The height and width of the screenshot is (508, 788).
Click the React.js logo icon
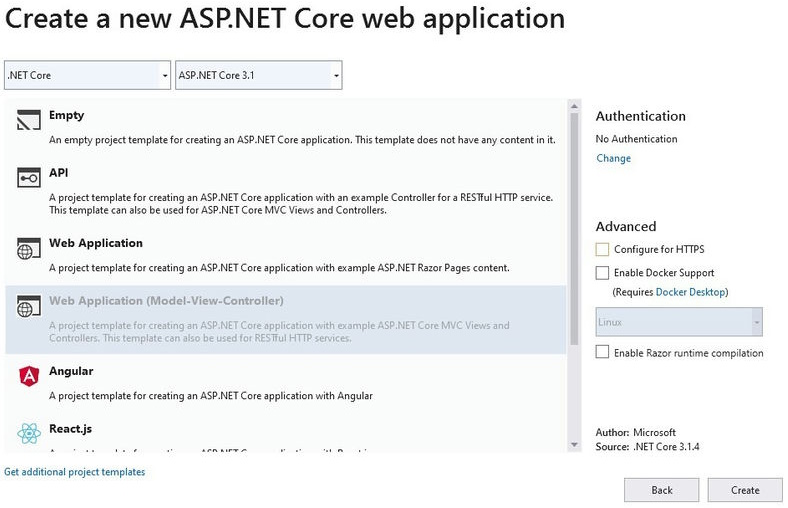(28, 434)
